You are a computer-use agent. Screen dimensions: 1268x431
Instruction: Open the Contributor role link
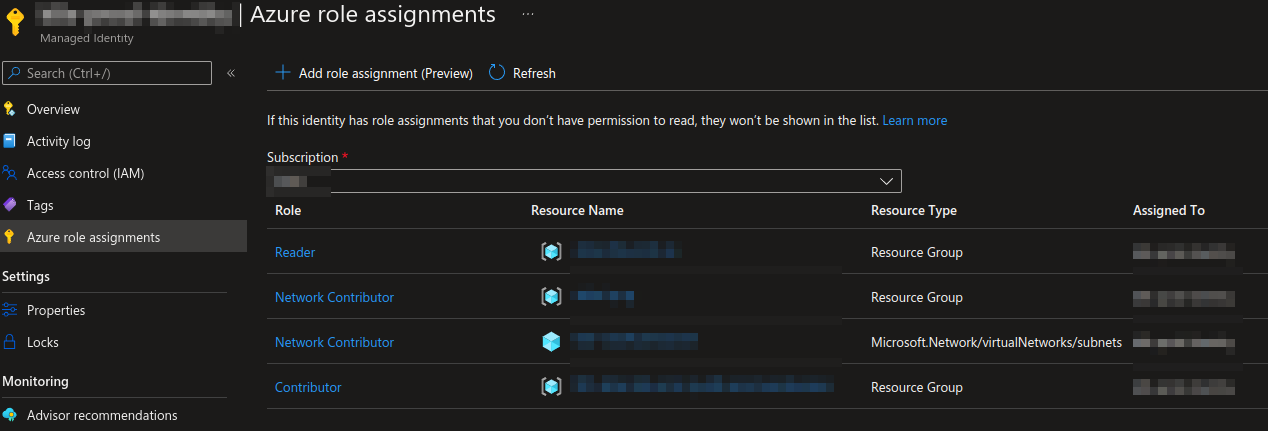click(308, 387)
